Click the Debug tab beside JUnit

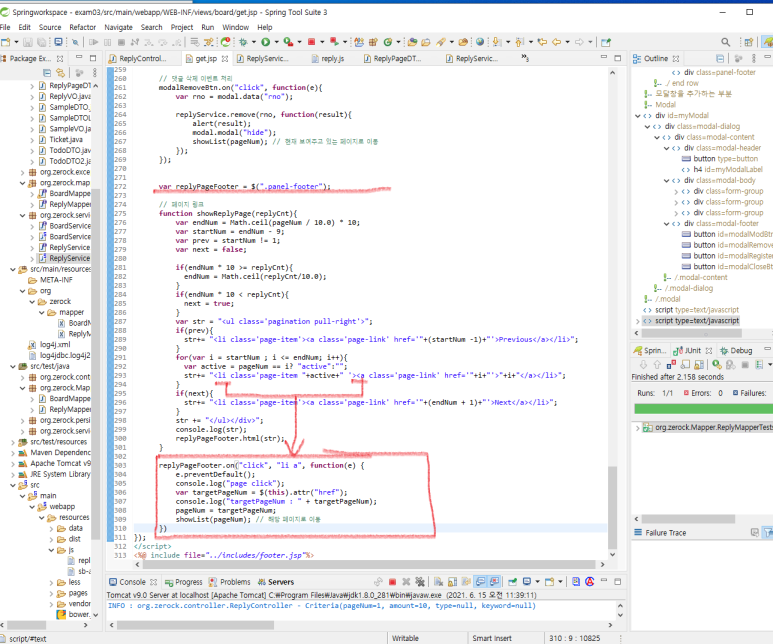pos(736,351)
